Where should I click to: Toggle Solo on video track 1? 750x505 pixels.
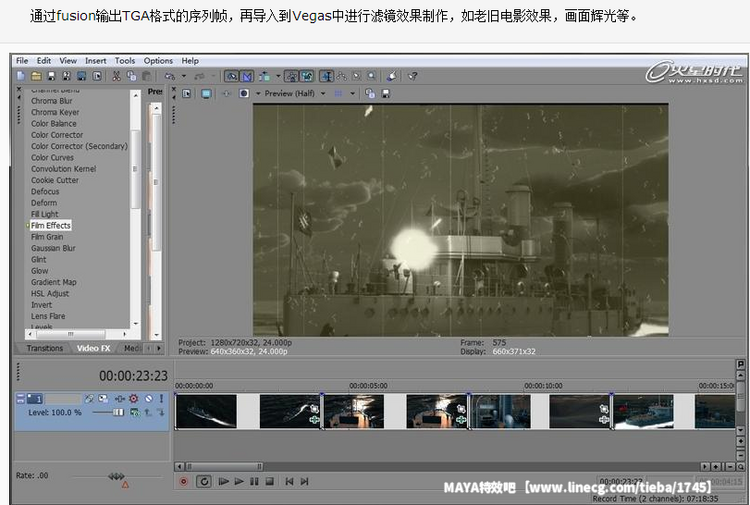(162, 398)
